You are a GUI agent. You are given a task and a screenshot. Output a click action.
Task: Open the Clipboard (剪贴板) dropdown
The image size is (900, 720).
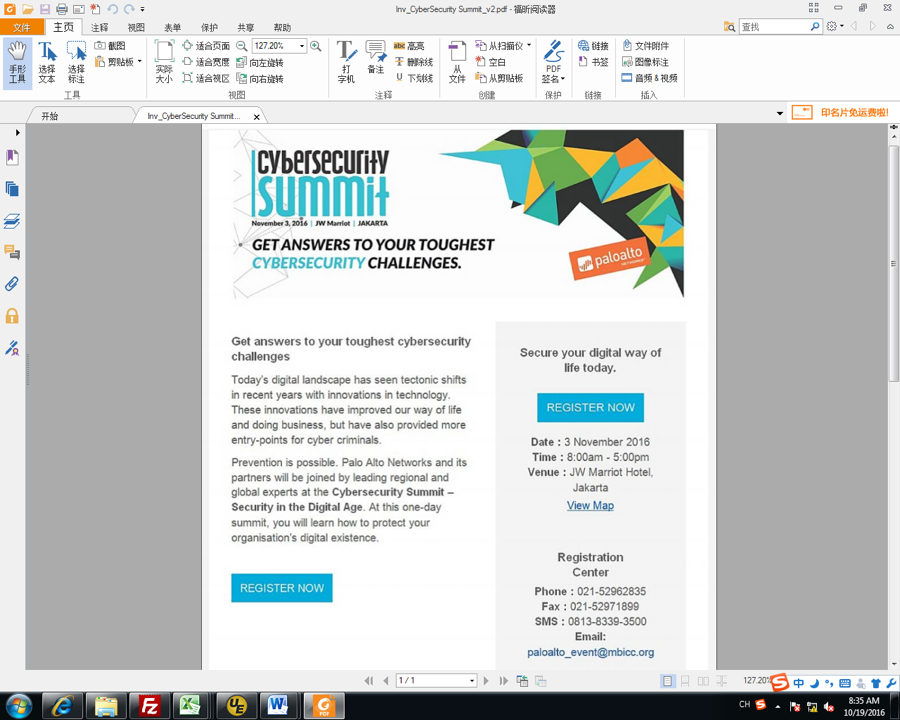[140, 61]
